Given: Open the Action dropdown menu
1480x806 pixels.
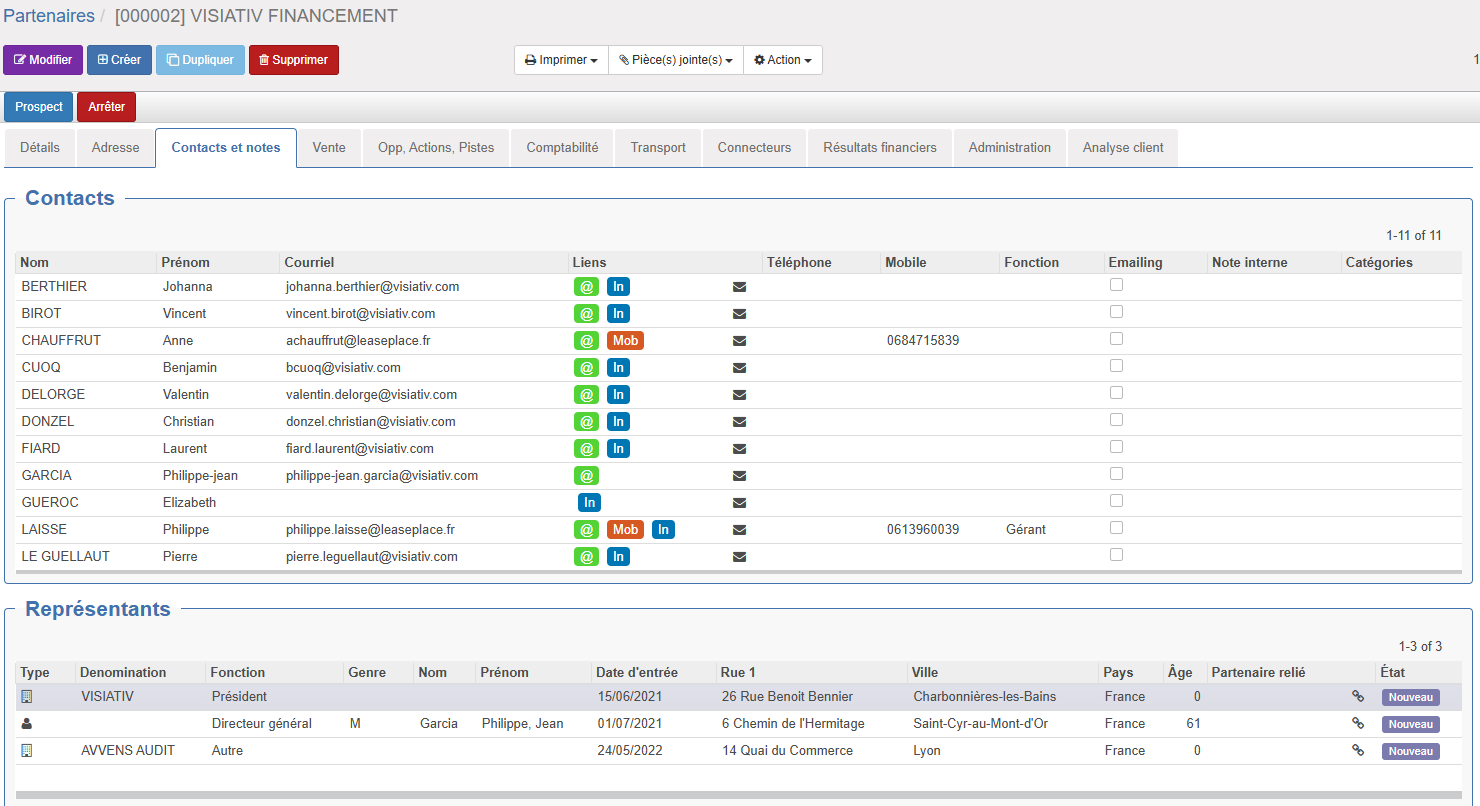Looking at the screenshot, I should [x=783, y=60].
